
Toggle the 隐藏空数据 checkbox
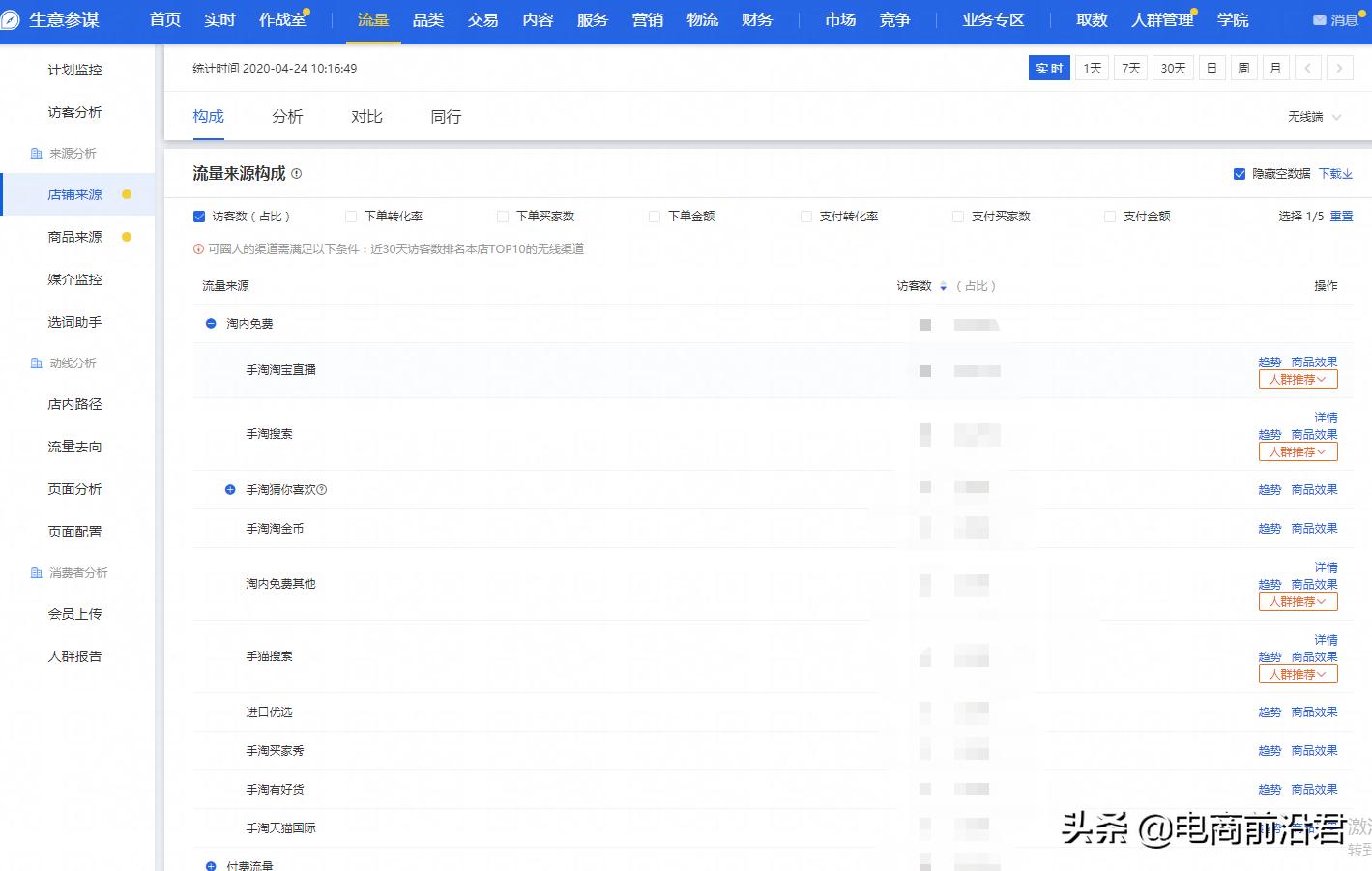[1239, 174]
